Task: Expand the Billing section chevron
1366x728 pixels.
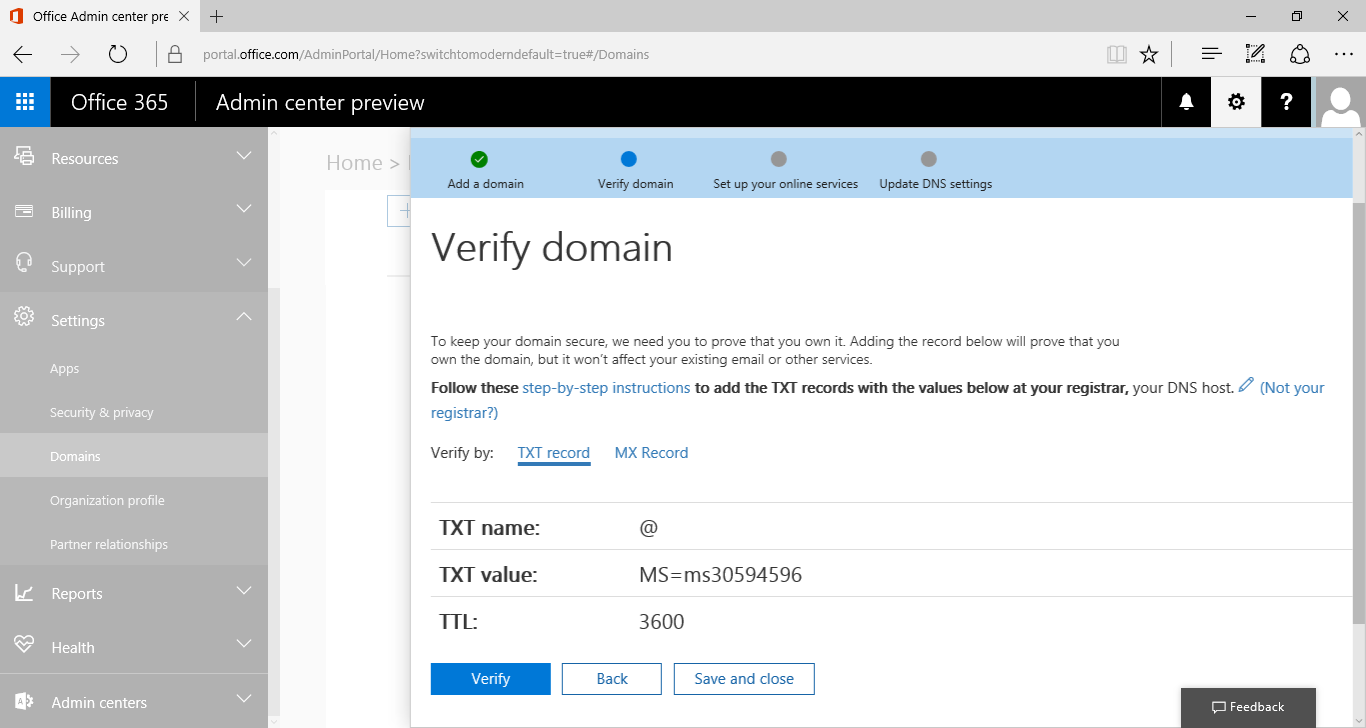Action: [243, 210]
